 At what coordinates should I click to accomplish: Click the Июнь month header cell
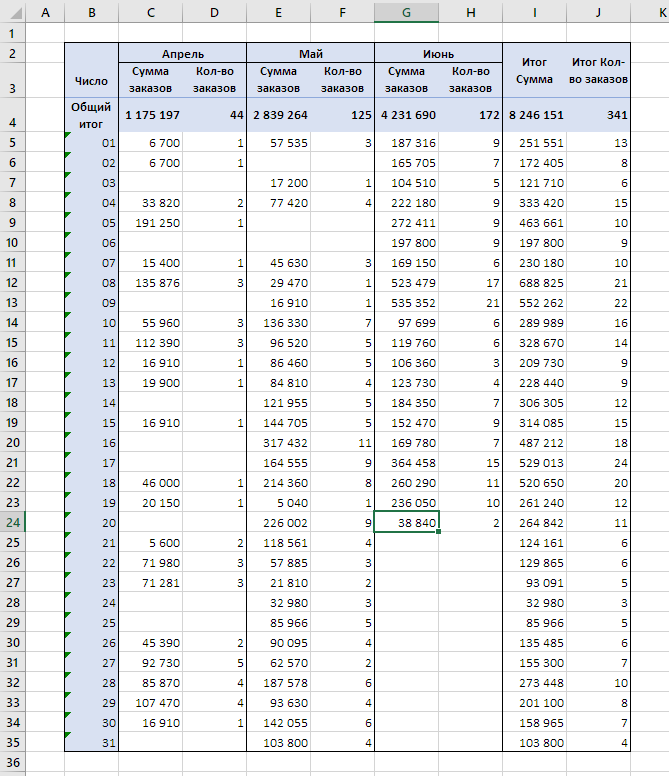(438, 52)
